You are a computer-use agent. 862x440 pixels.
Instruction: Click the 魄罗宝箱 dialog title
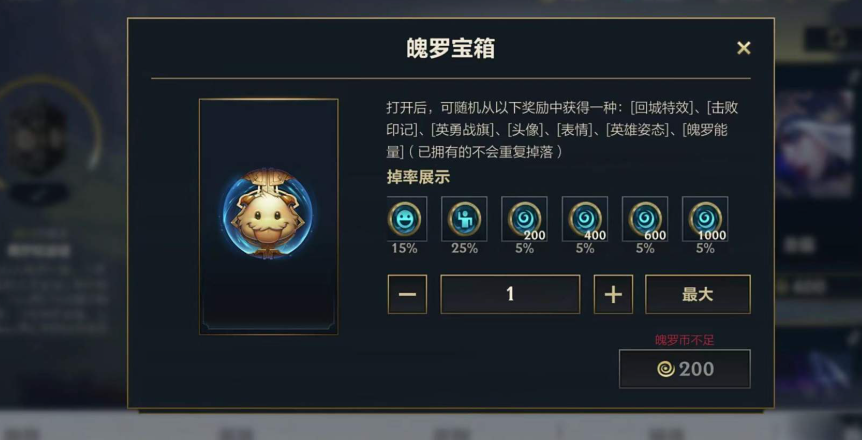451,48
